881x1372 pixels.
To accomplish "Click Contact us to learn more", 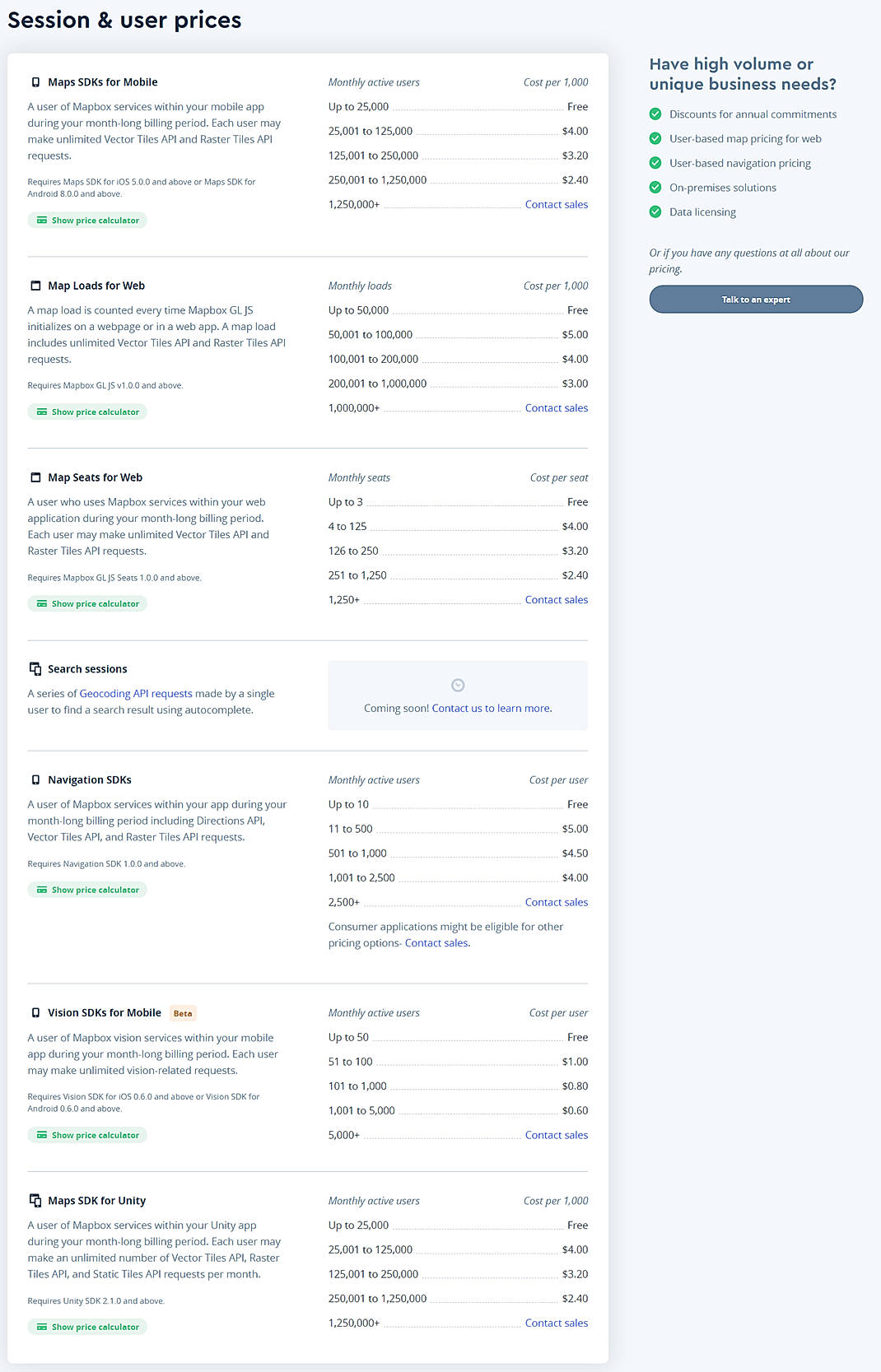I will pyautogui.click(x=491, y=707).
